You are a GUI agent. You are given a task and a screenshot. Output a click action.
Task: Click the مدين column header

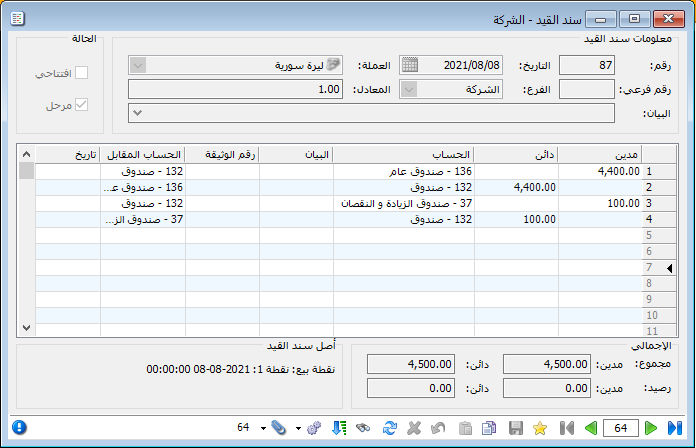click(x=600, y=155)
